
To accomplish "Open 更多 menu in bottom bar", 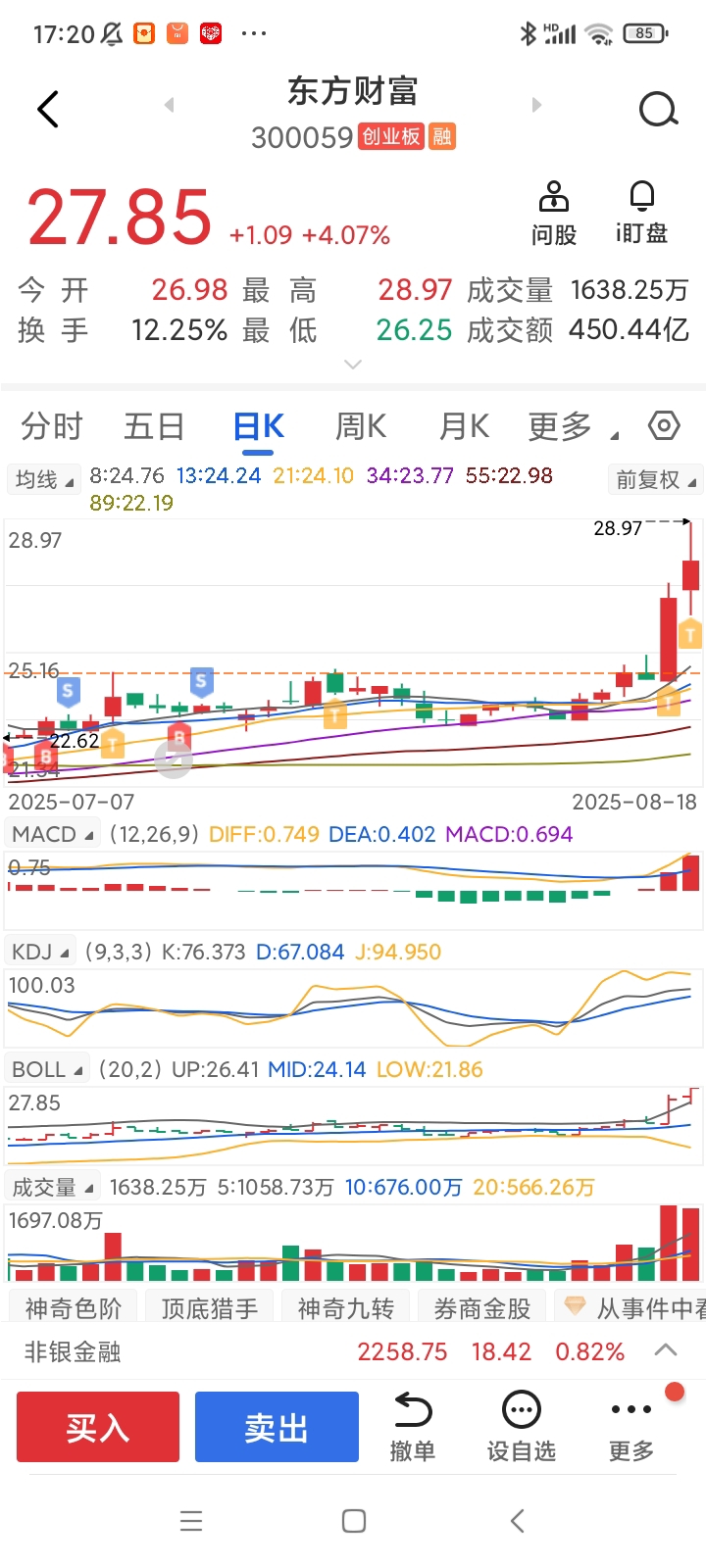I will pos(631,1427).
